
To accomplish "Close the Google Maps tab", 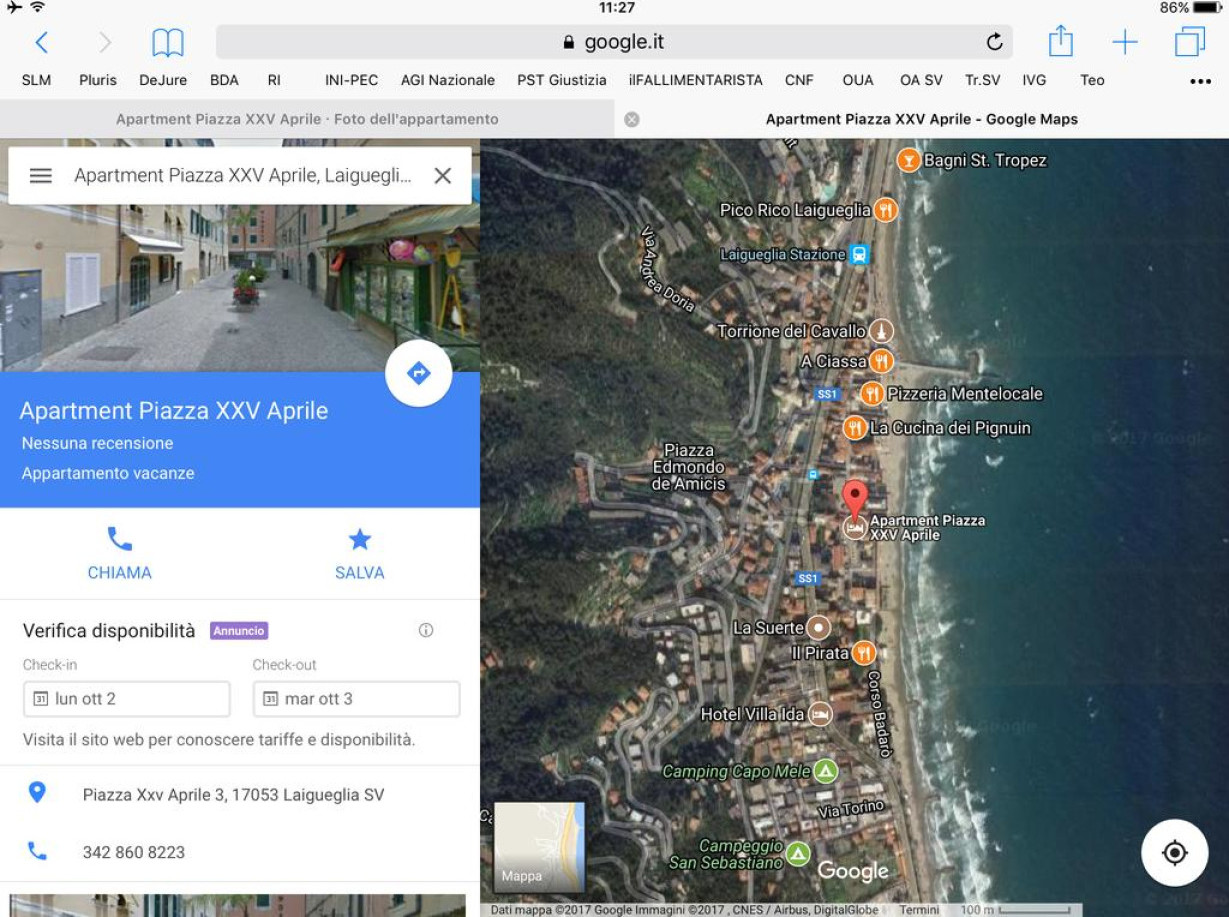I will pos(632,119).
